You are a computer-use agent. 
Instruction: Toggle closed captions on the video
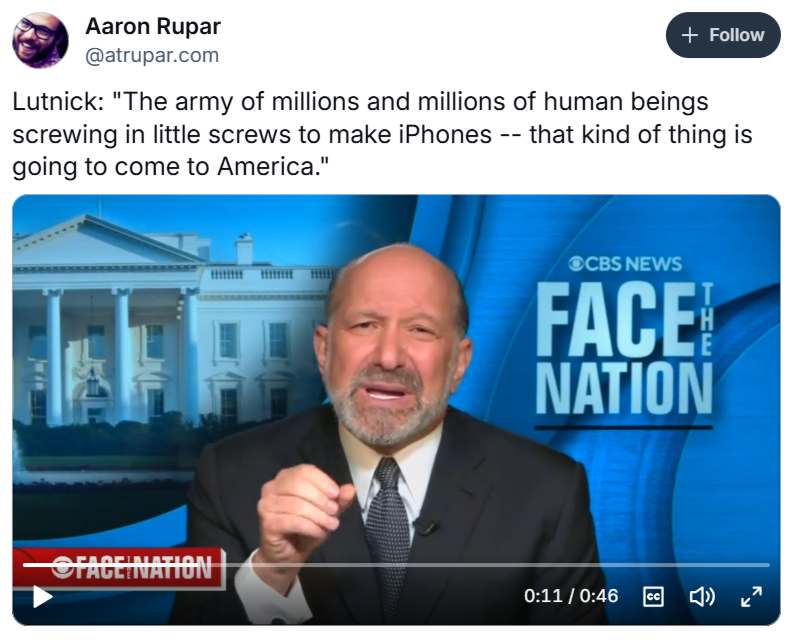point(653,597)
